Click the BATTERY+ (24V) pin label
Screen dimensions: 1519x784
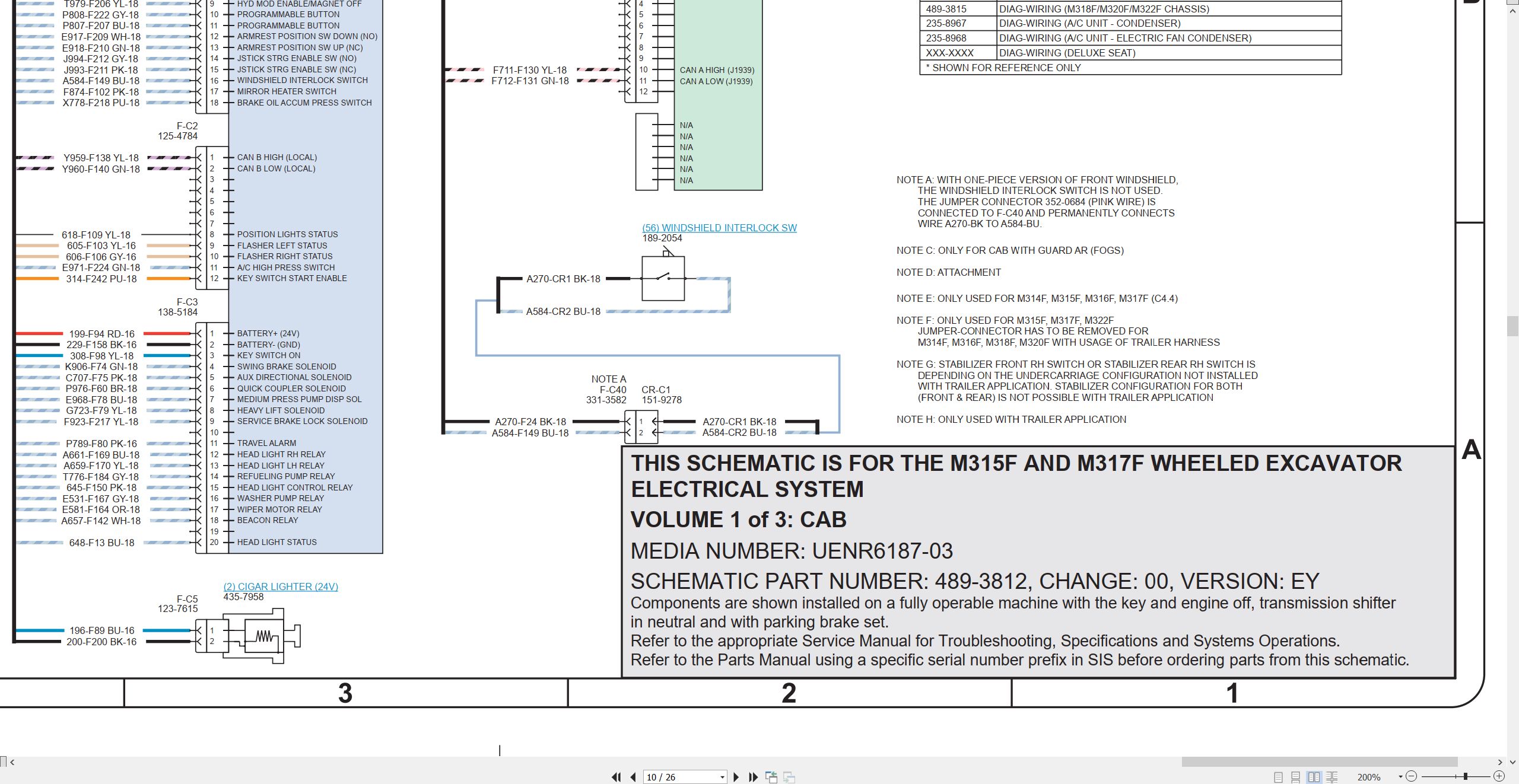pyautogui.click(x=268, y=333)
